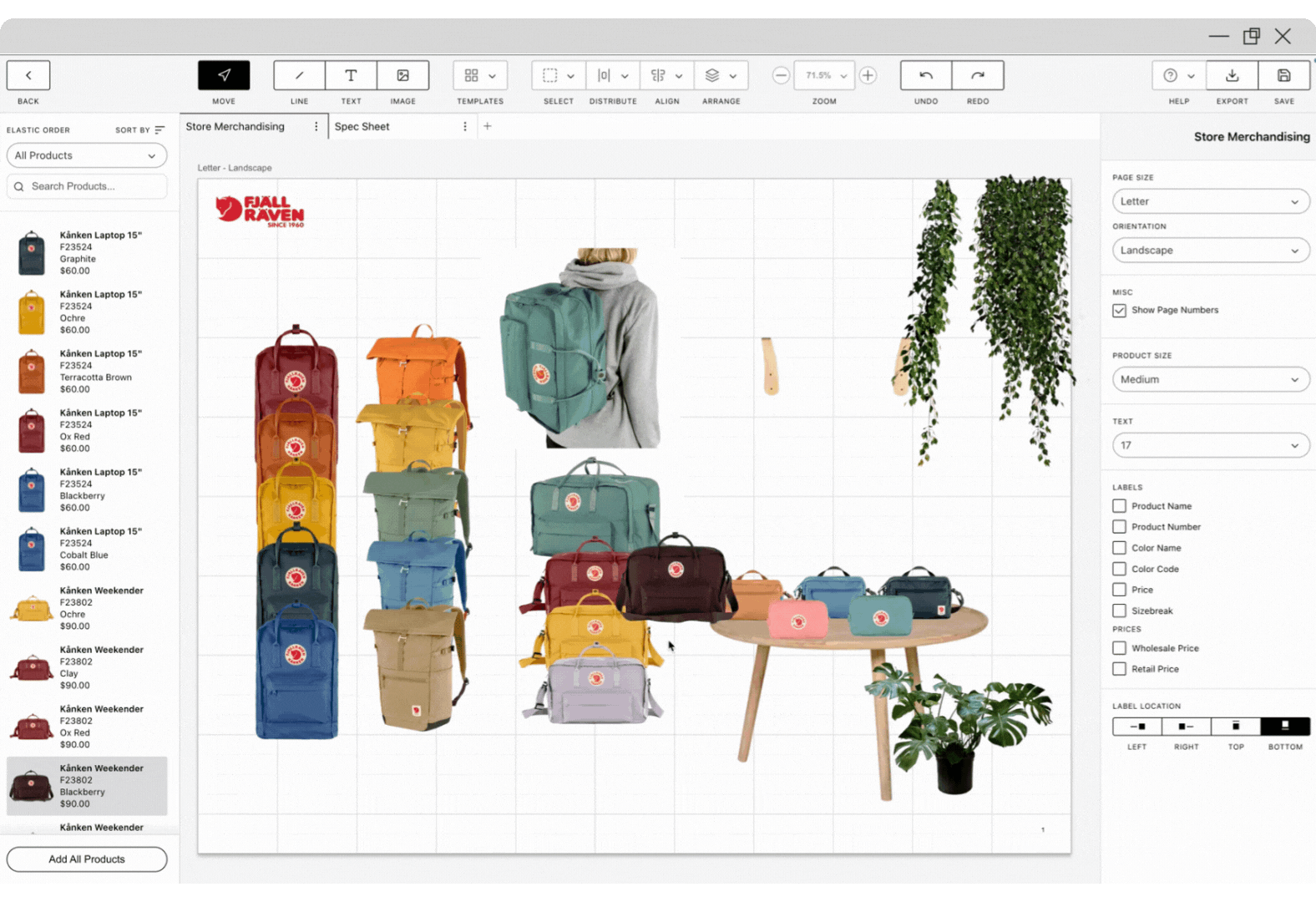The image size is (1316, 902).
Task: Select Kånken Laptop 15" Terracotta Brown product
Action: coord(87,372)
